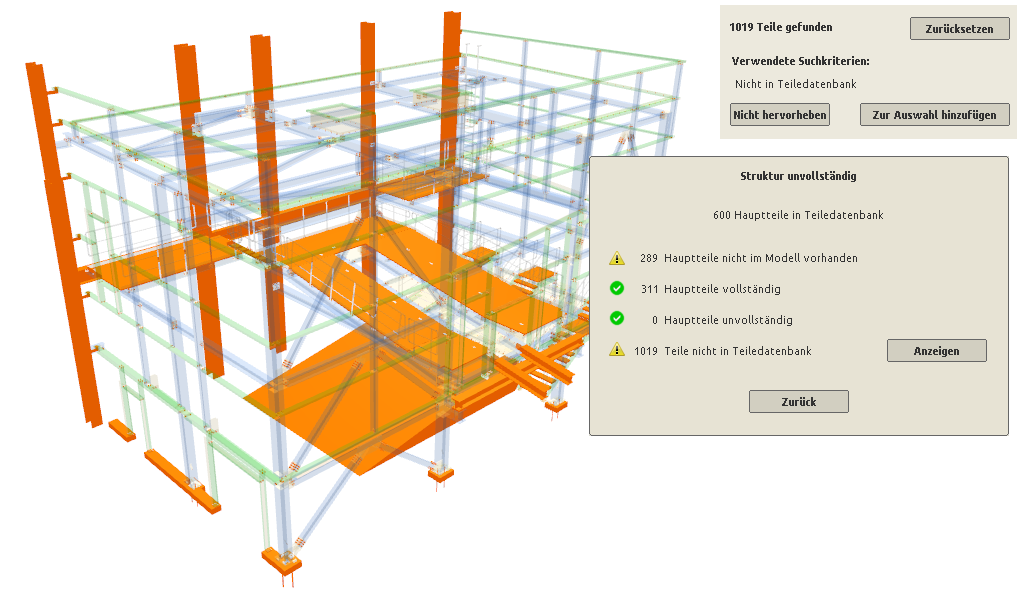Click text 'Hauptteile vollständig'

[x=722, y=289]
